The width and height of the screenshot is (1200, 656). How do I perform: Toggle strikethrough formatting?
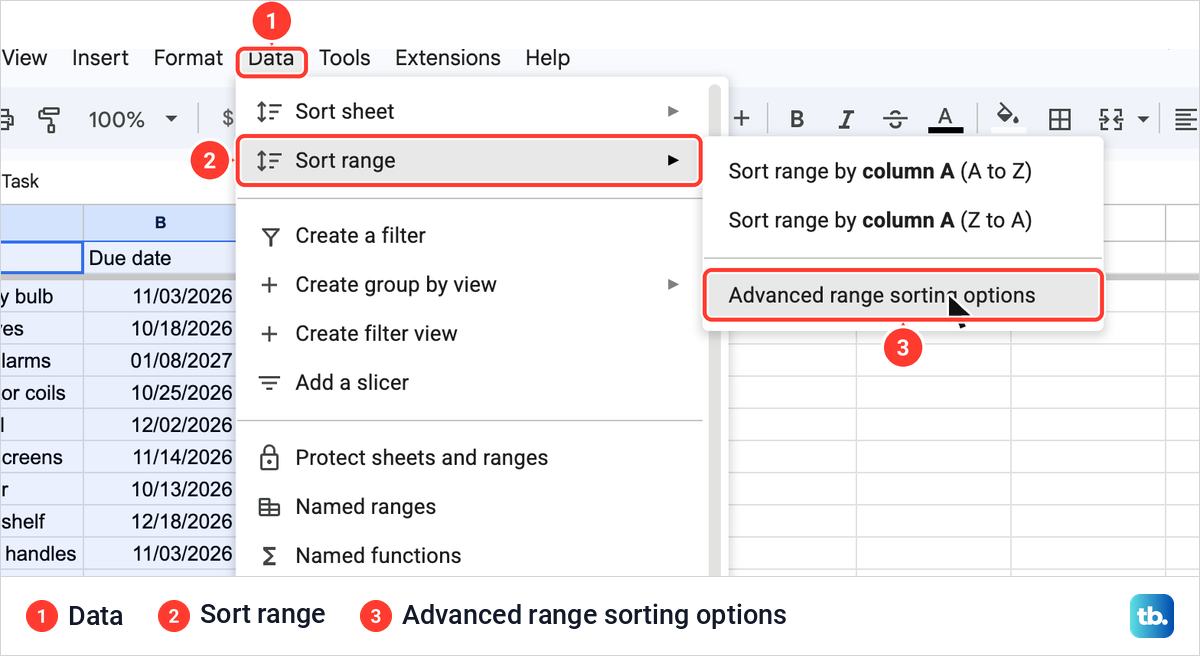(896, 120)
